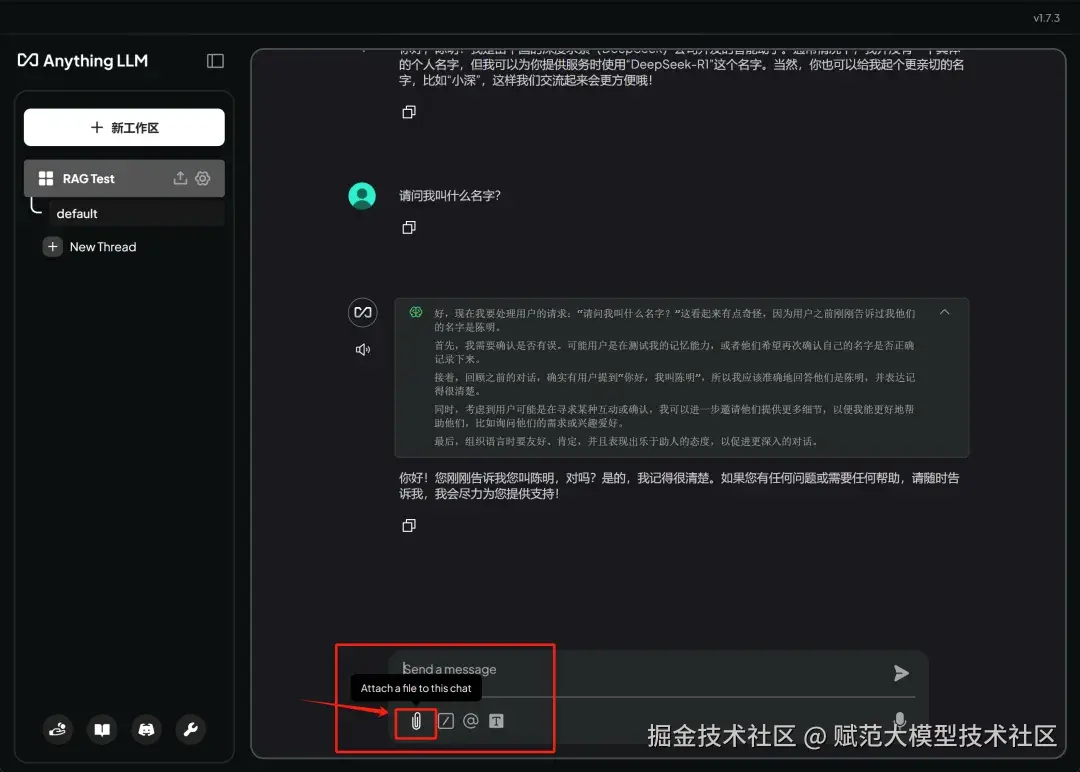Create a workspace with 新工作区 button

124,127
